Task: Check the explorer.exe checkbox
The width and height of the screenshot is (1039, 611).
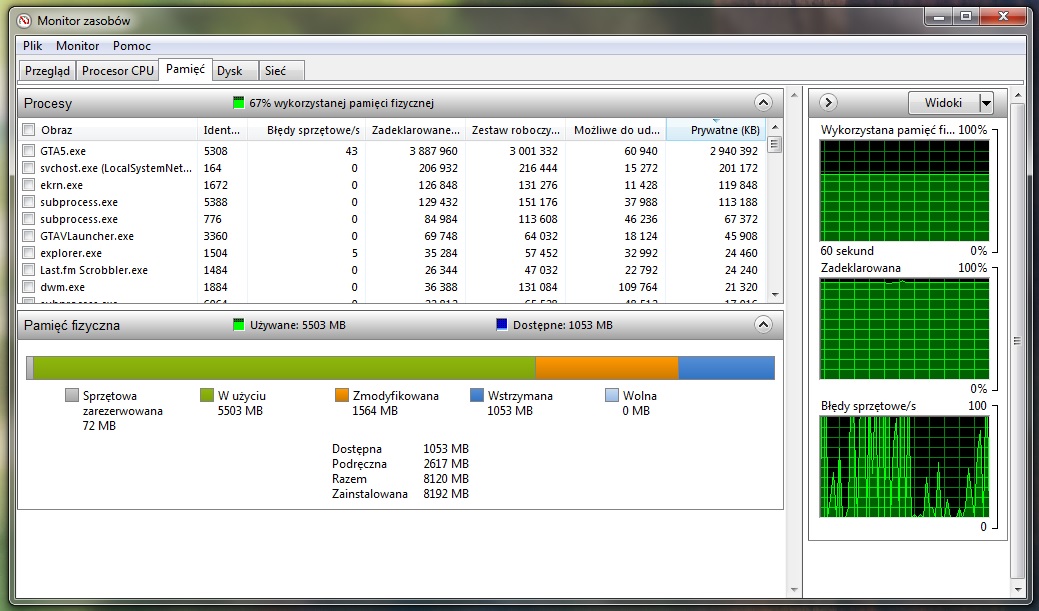Action: 28,252
